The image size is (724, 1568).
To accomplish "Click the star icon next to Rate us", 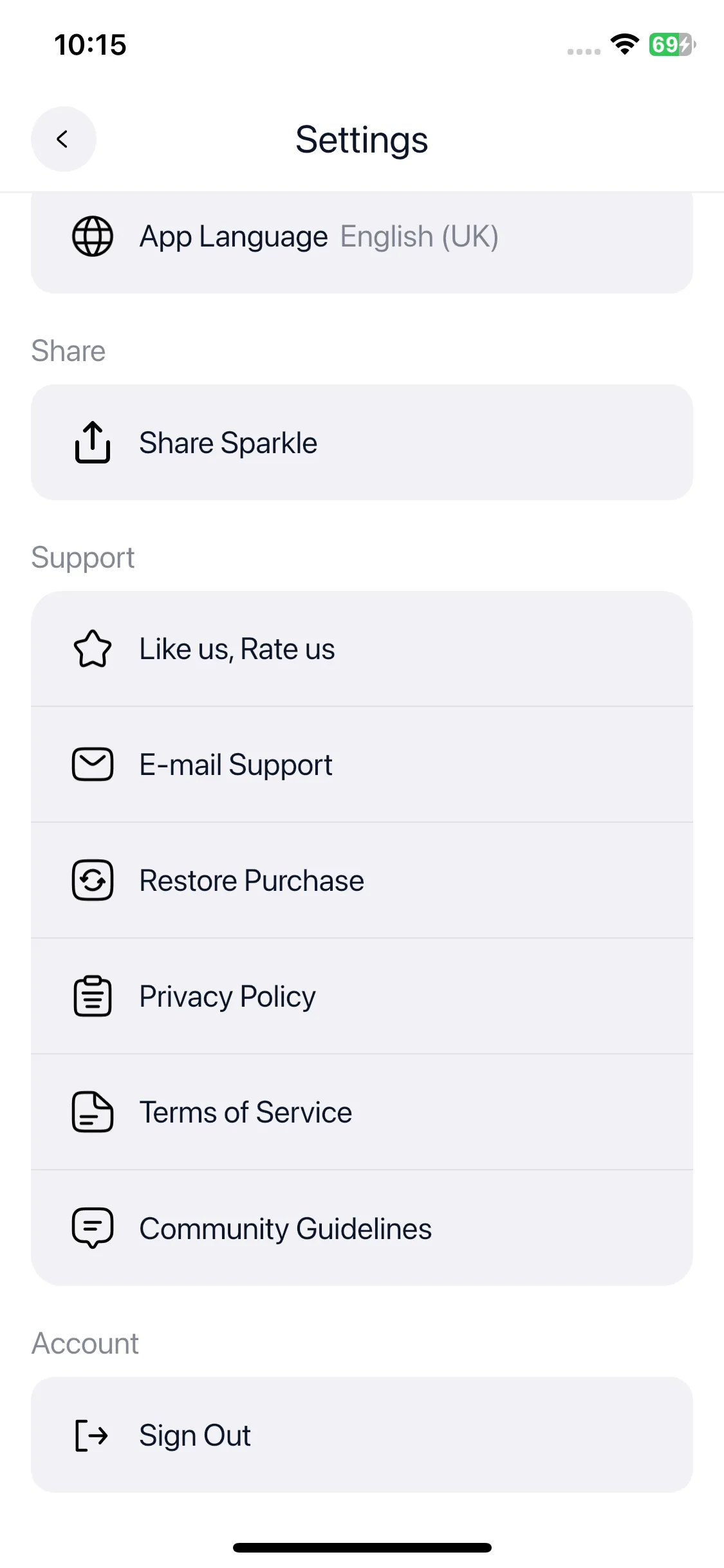I will 93,648.
